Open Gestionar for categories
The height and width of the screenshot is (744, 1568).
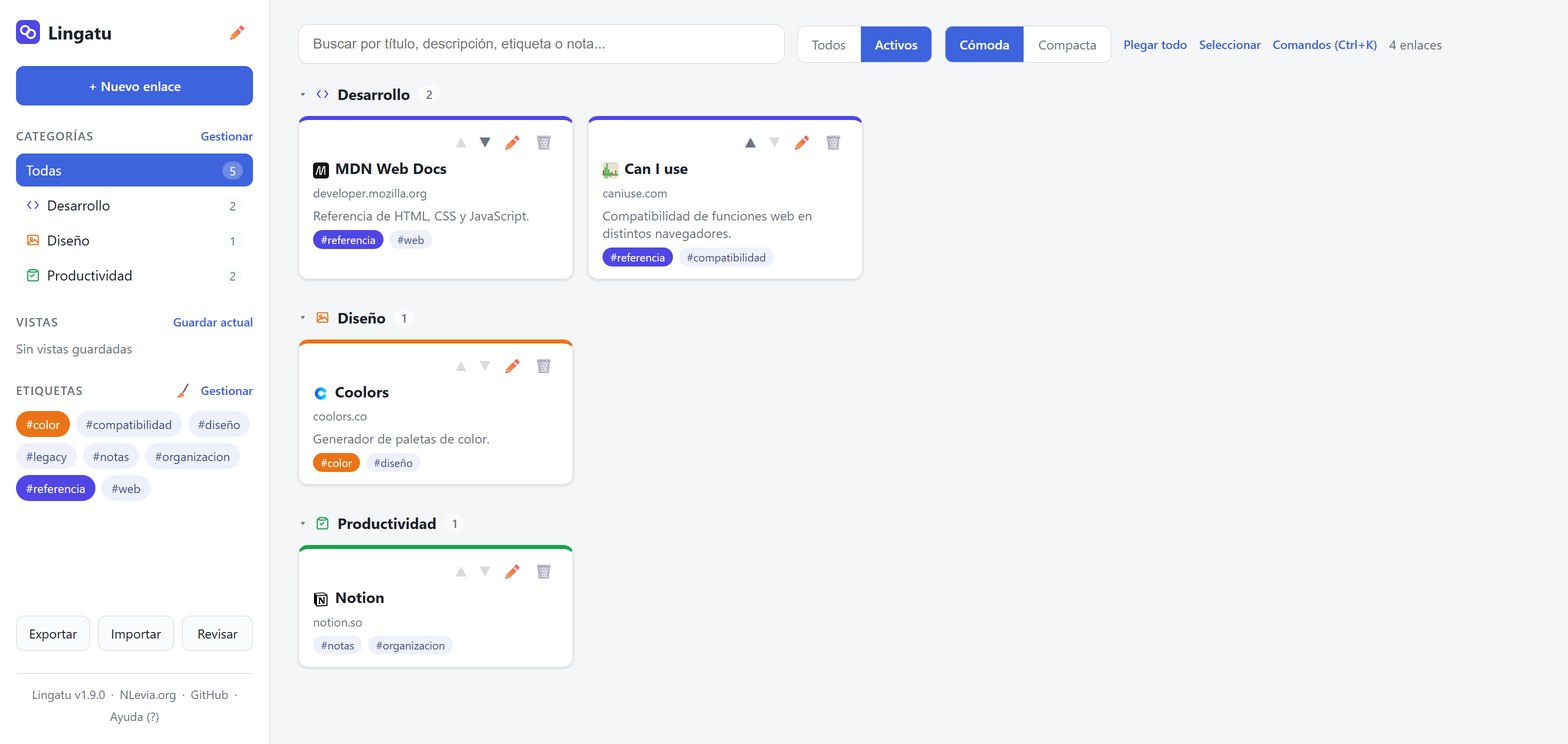tap(226, 136)
